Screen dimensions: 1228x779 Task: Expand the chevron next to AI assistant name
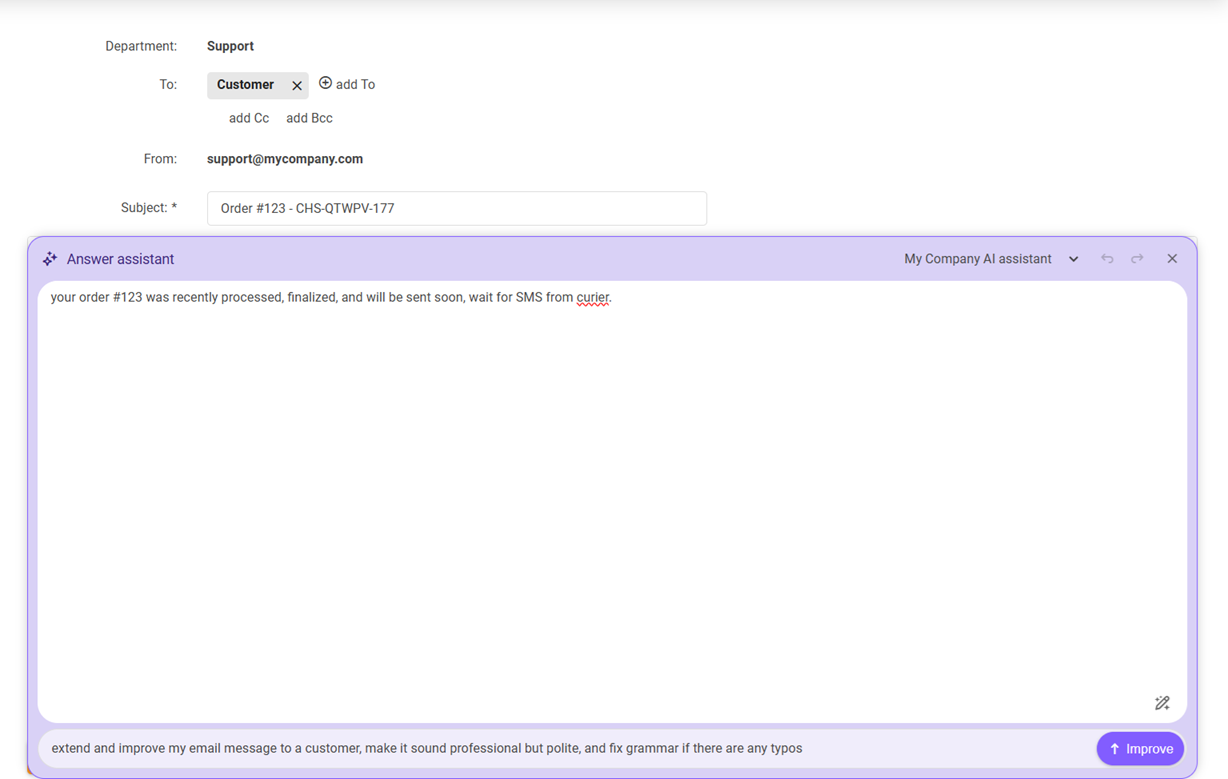pyautogui.click(x=1073, y=259)
